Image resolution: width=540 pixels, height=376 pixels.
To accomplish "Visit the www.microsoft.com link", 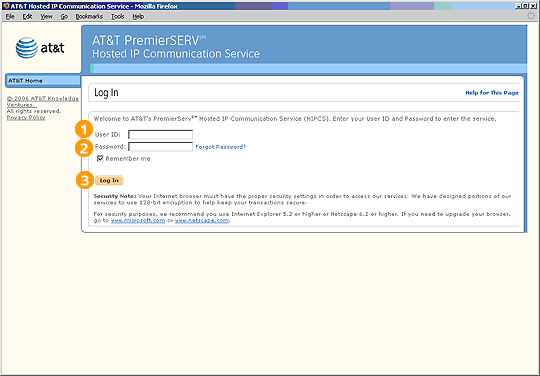I will pyautogui.click(x=138, y=220).
